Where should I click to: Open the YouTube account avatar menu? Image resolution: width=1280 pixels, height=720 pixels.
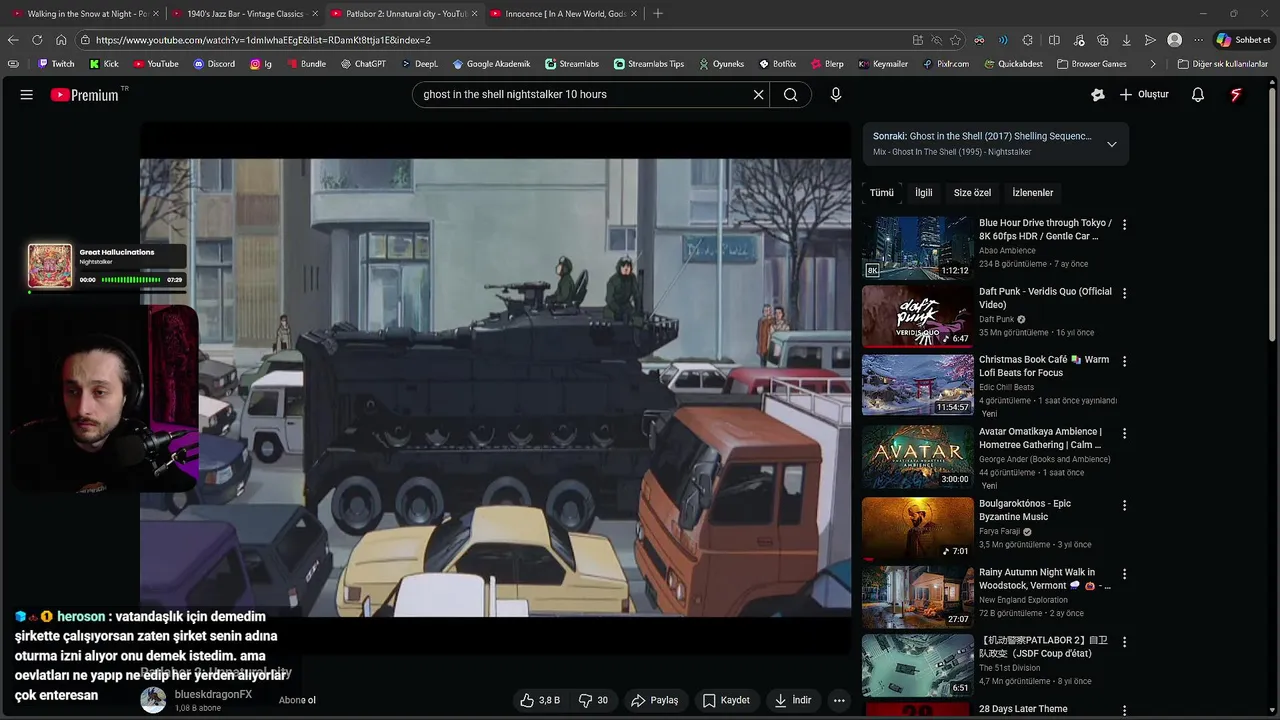pyautogui.click(x=1236, y=95)
